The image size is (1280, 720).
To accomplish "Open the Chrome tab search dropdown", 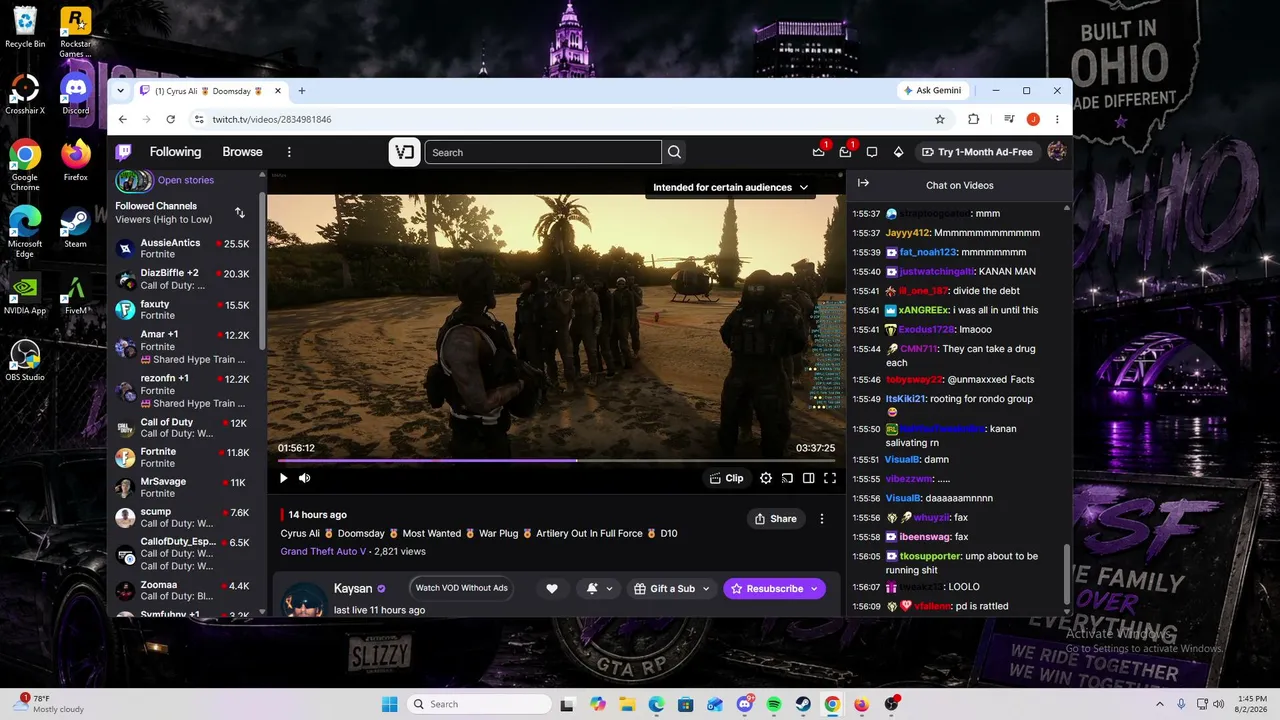I will 121,90.
